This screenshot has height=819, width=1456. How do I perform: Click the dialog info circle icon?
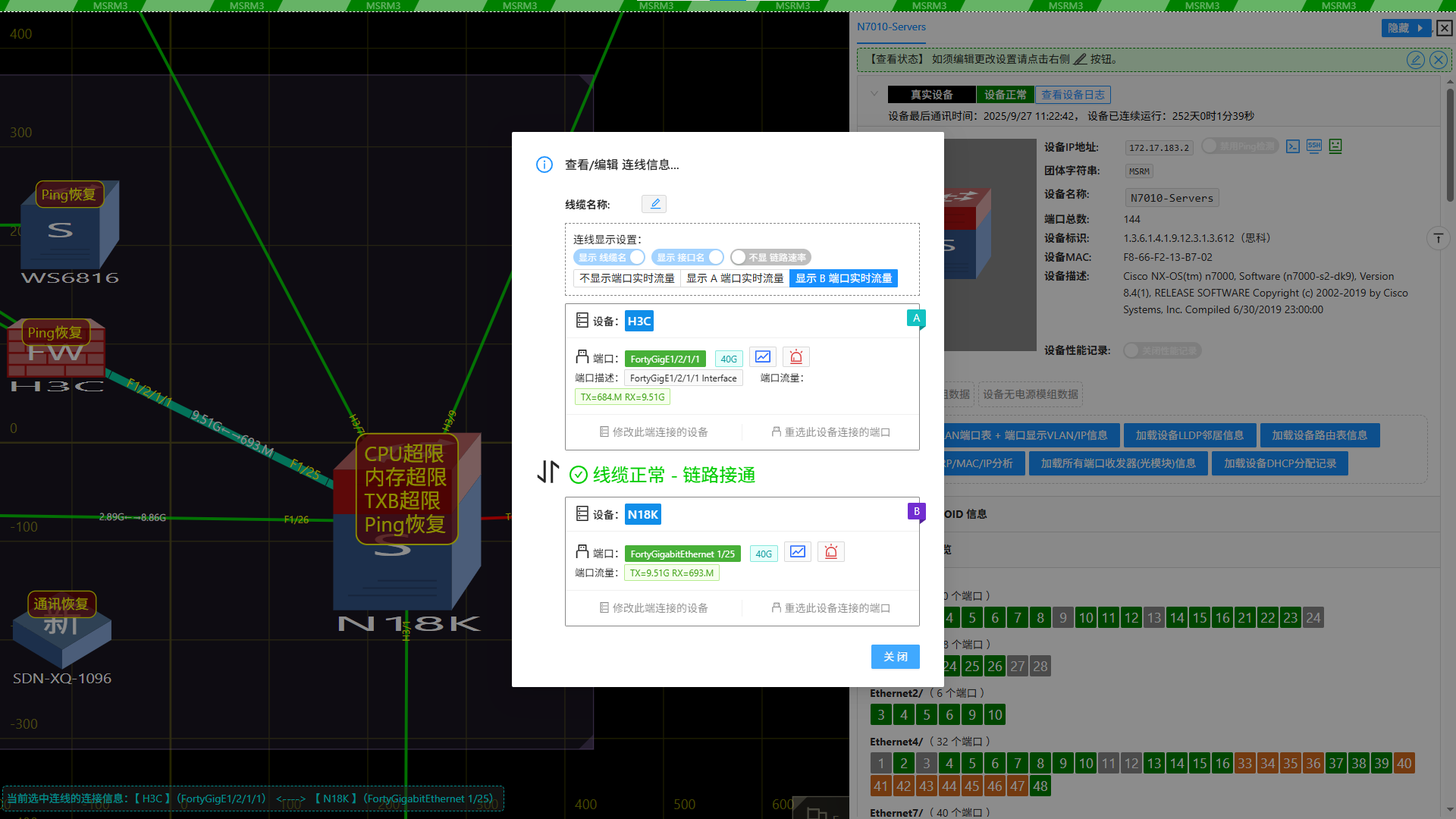[544, 165]
